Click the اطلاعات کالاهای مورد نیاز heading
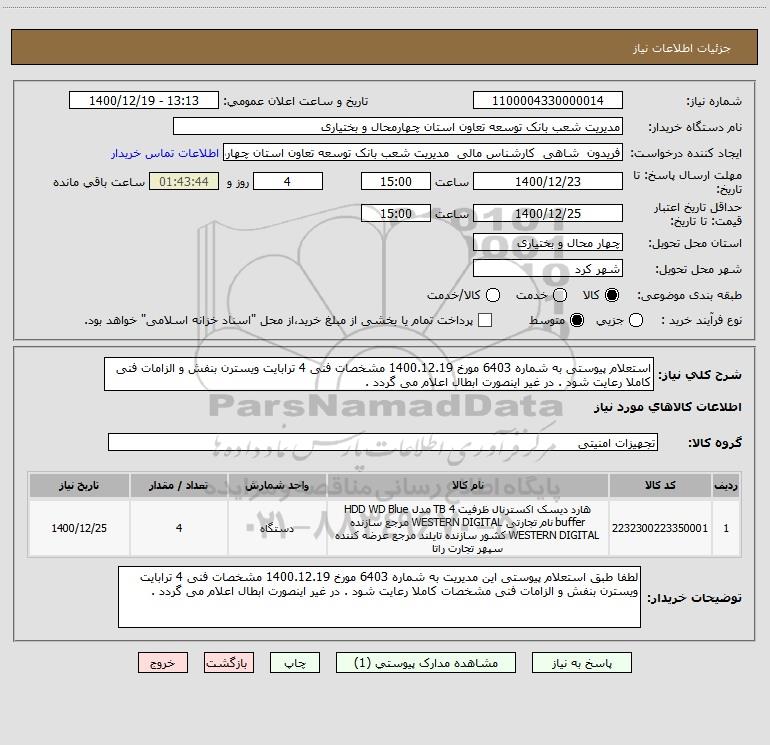Image resolution: width=770 pixels, height=745 pixels. click(x=668, y=407)
